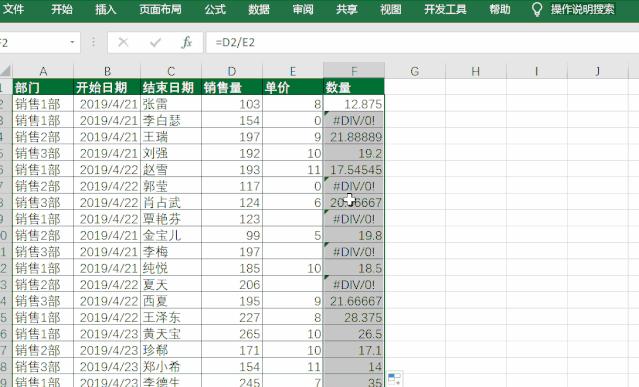Select cell containing 刘强

pyautogui.click(x=171, y=153)
